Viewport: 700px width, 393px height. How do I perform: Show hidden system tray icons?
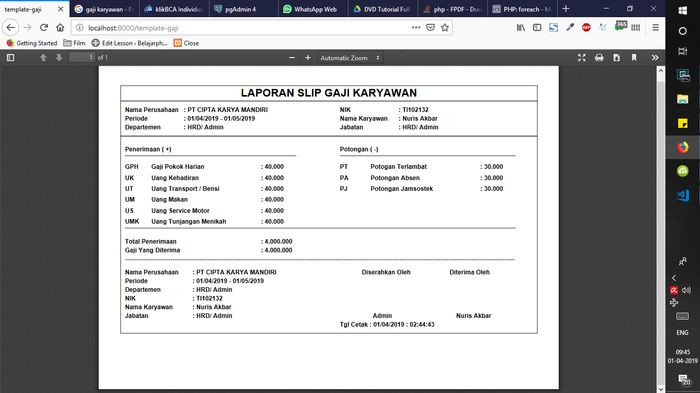click(674, 278)
